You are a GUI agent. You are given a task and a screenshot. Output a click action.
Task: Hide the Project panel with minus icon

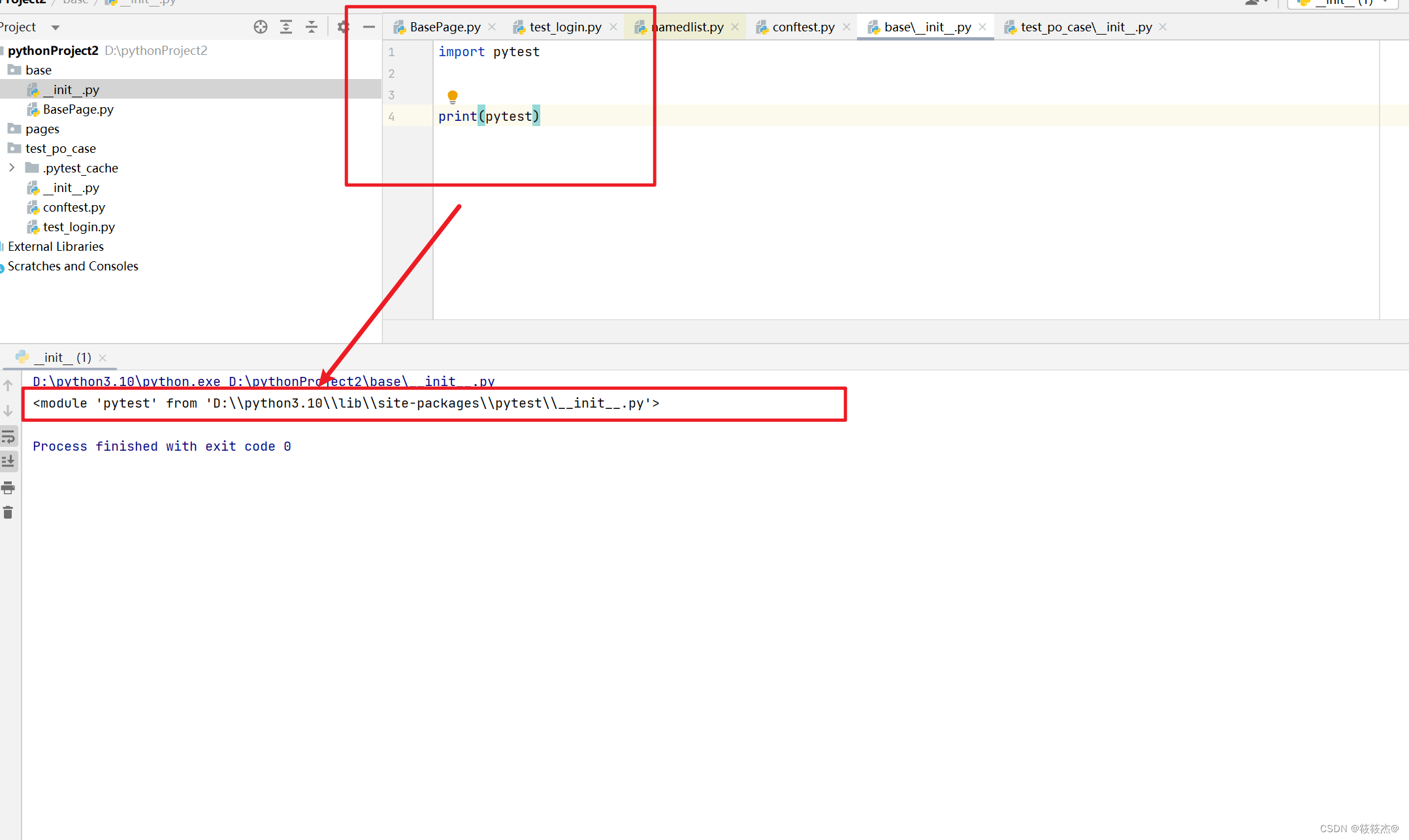pos(369,27)
